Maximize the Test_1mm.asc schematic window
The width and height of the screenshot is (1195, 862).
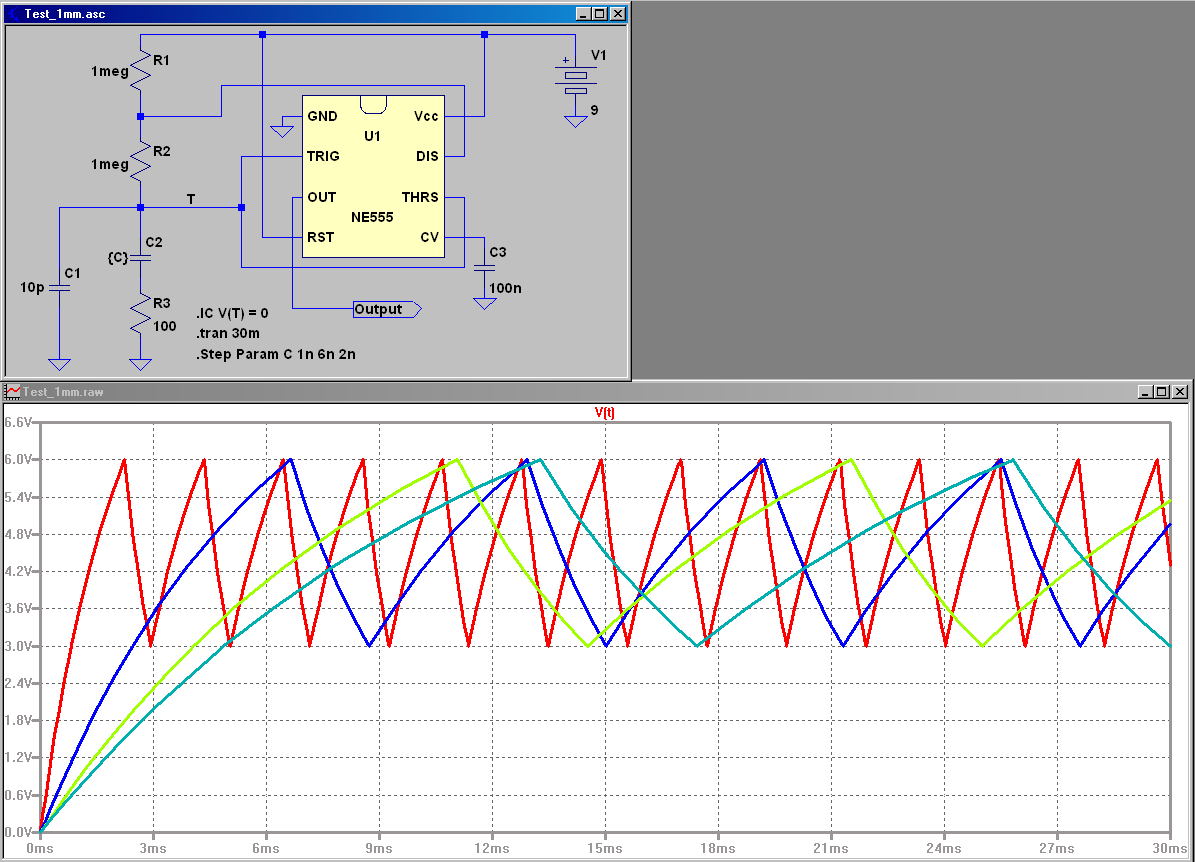(600, 14)
